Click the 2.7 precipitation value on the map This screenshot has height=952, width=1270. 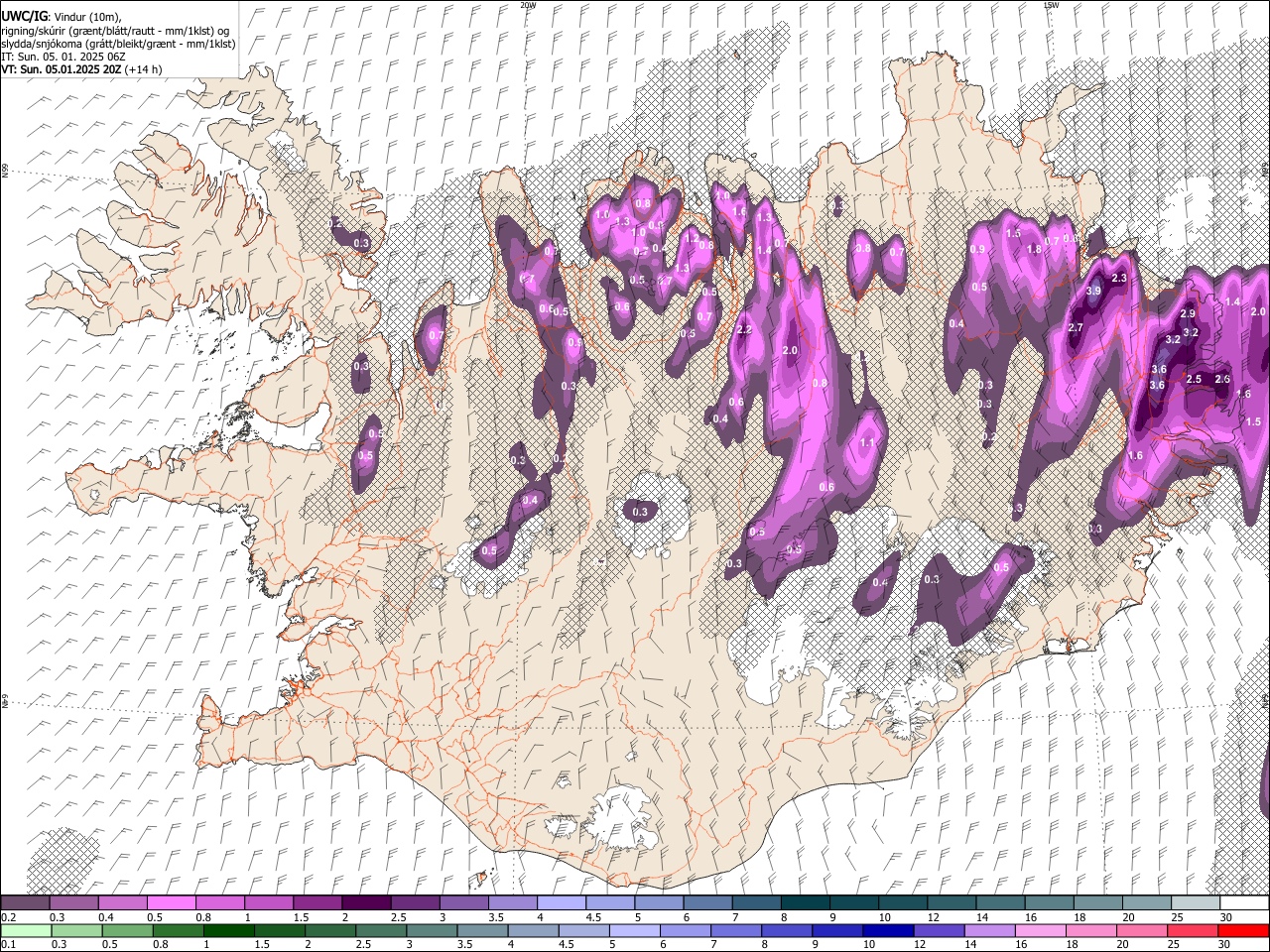point(1076,327)
